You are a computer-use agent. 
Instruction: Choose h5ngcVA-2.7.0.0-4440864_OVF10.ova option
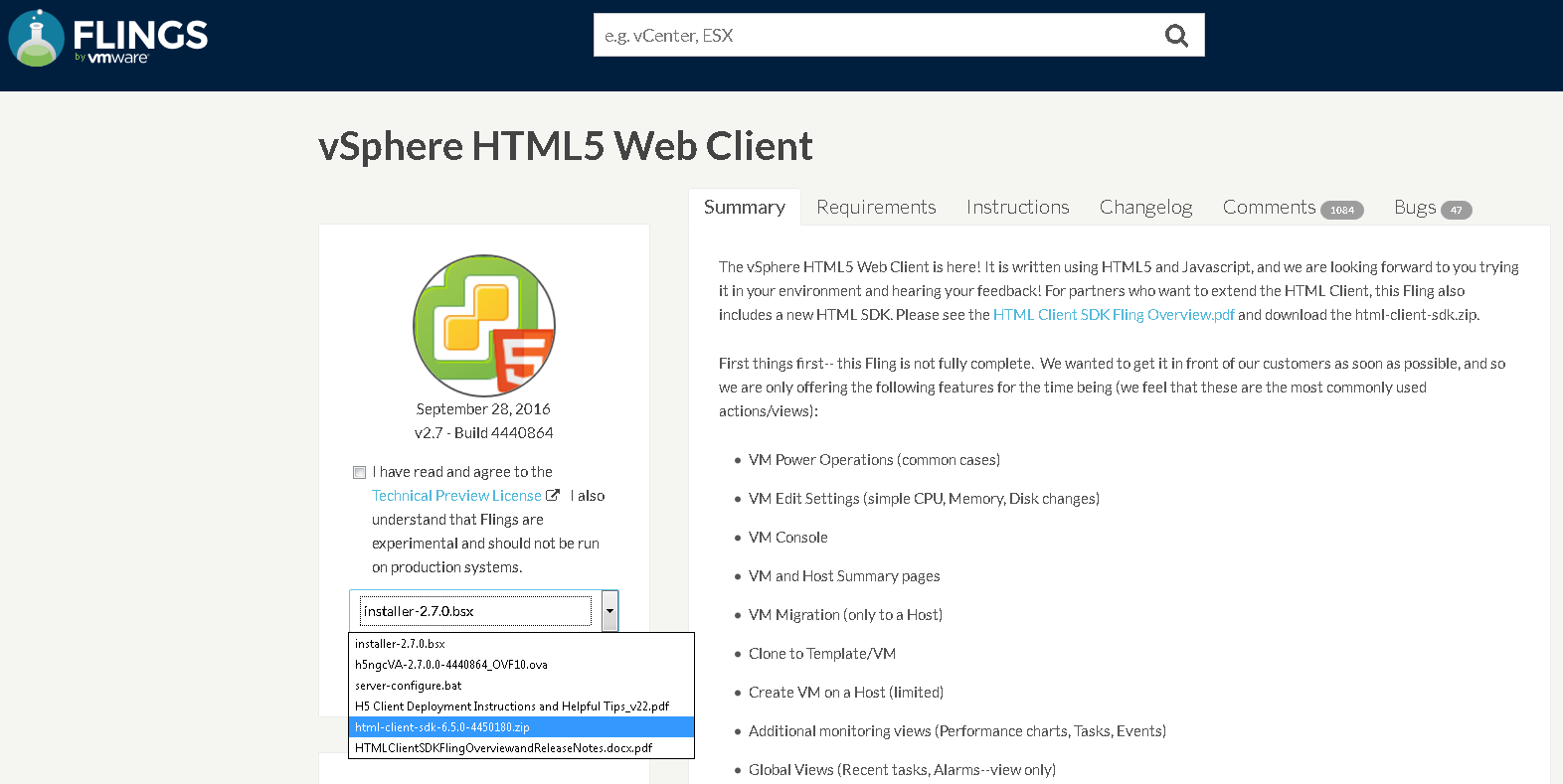[451, 665]
